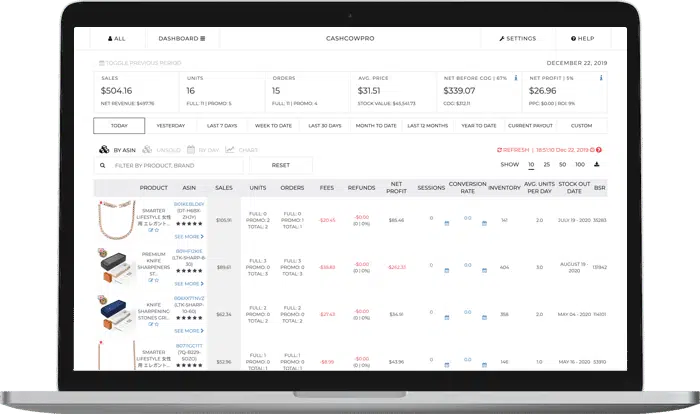Image resolution: width=700 pixels, height=414 pixels.
Task: Switch to CHART view icon
Action: pyautogui.click(x=229, y=149)
